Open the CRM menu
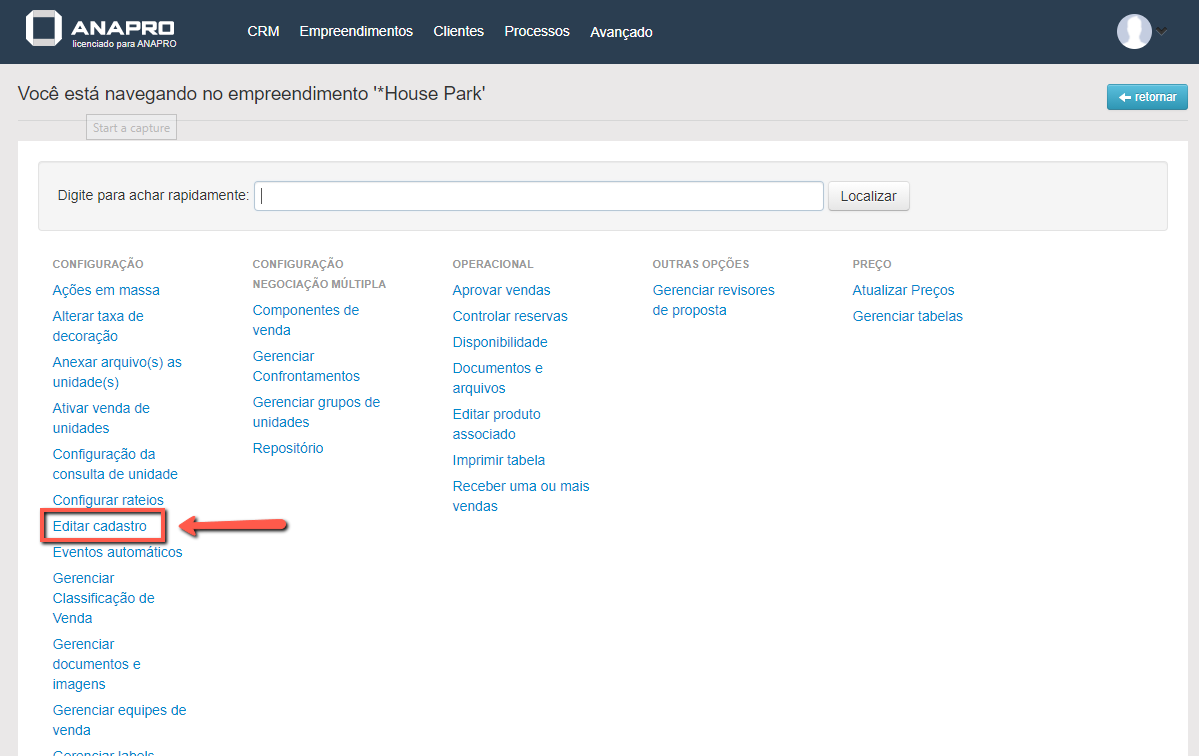Screen dimensions: 1199x756 coord(263,31)
